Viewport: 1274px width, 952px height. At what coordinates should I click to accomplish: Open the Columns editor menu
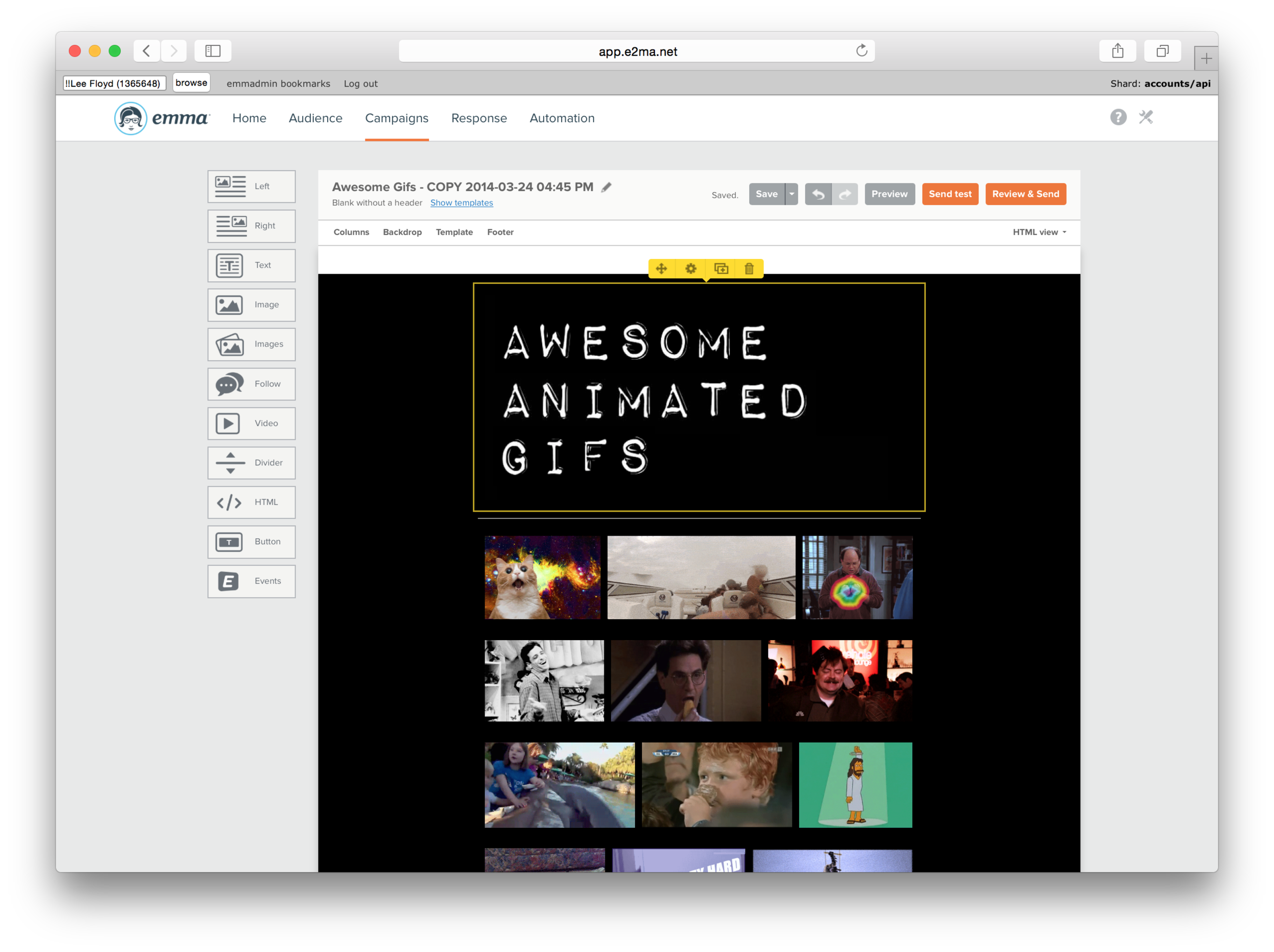pos(351,232)
